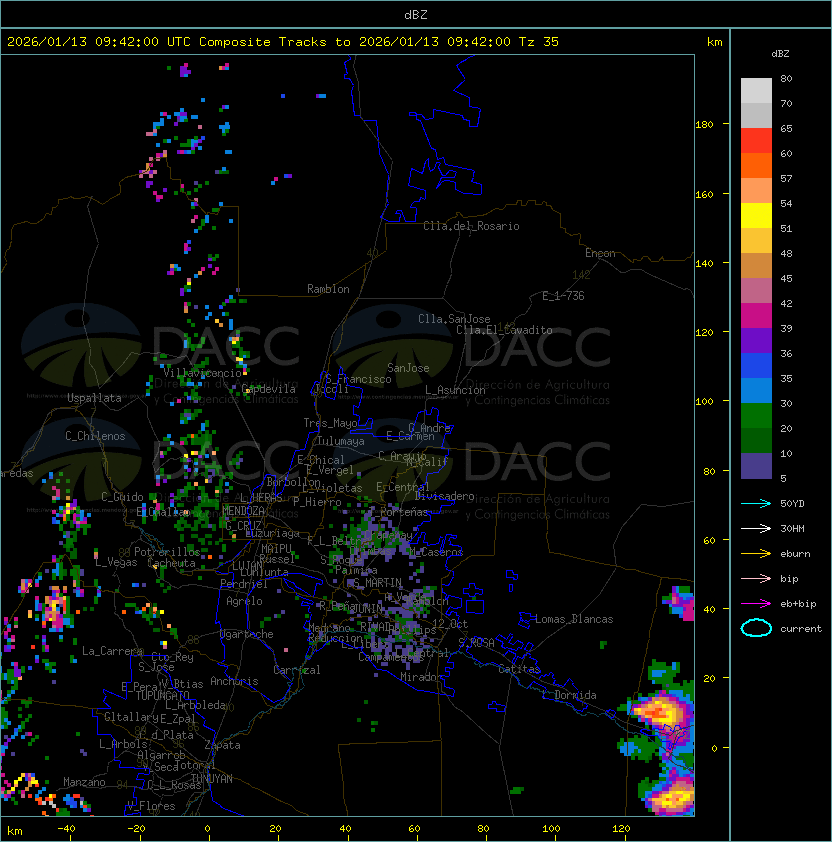Image resolution: width=832 pixels, height=842 pixels.
Task: Click the cyan 'current' ellipse legend symbol
Action: 756,628
